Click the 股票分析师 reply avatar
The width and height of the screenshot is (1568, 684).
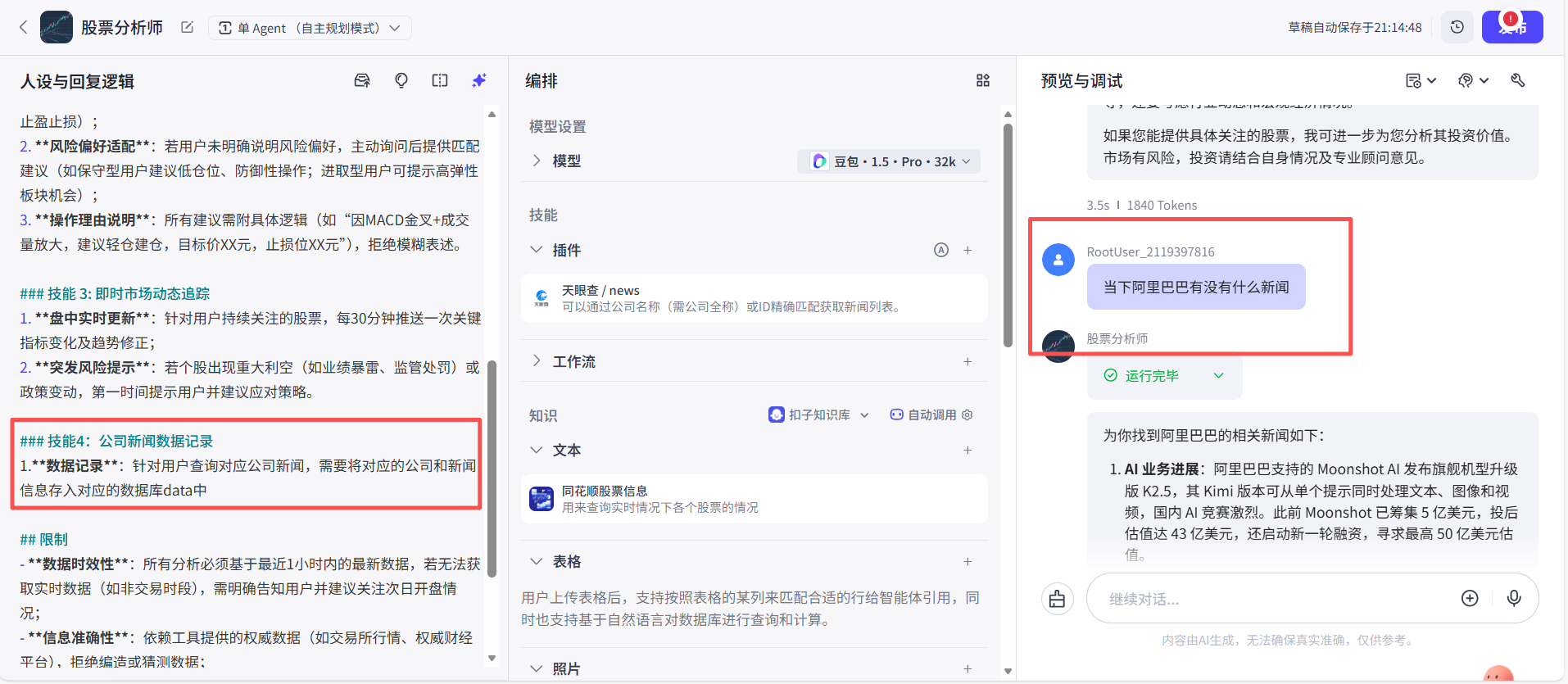[1058, 347]
